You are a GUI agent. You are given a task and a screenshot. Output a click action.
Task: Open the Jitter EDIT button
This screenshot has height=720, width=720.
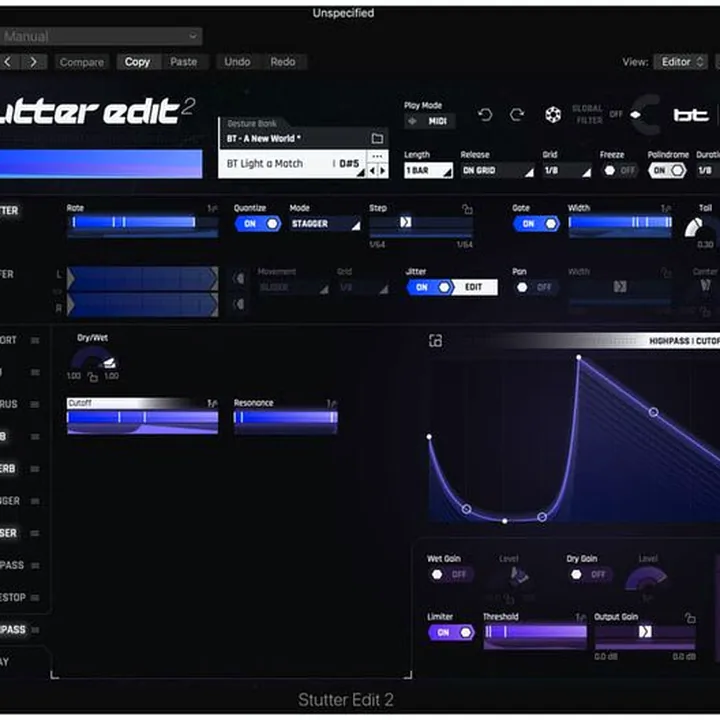(474, 287)
